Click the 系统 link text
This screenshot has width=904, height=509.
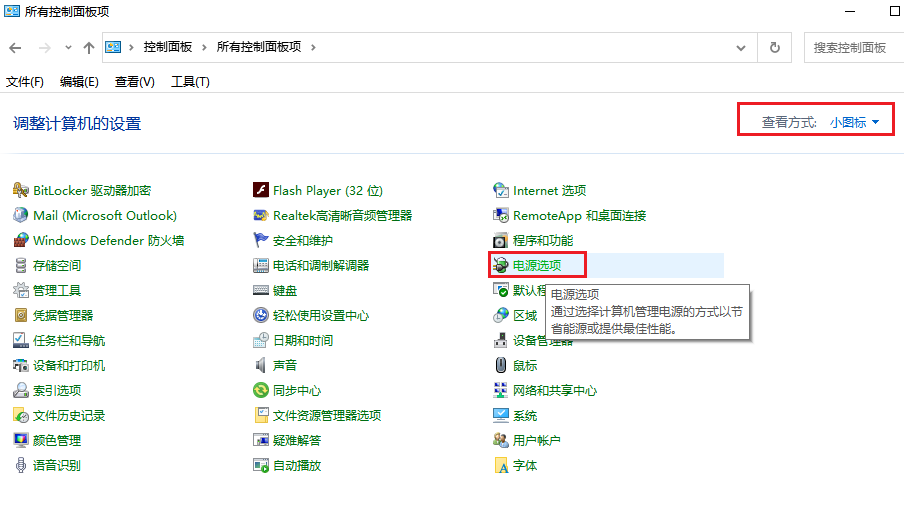[525, 416]
